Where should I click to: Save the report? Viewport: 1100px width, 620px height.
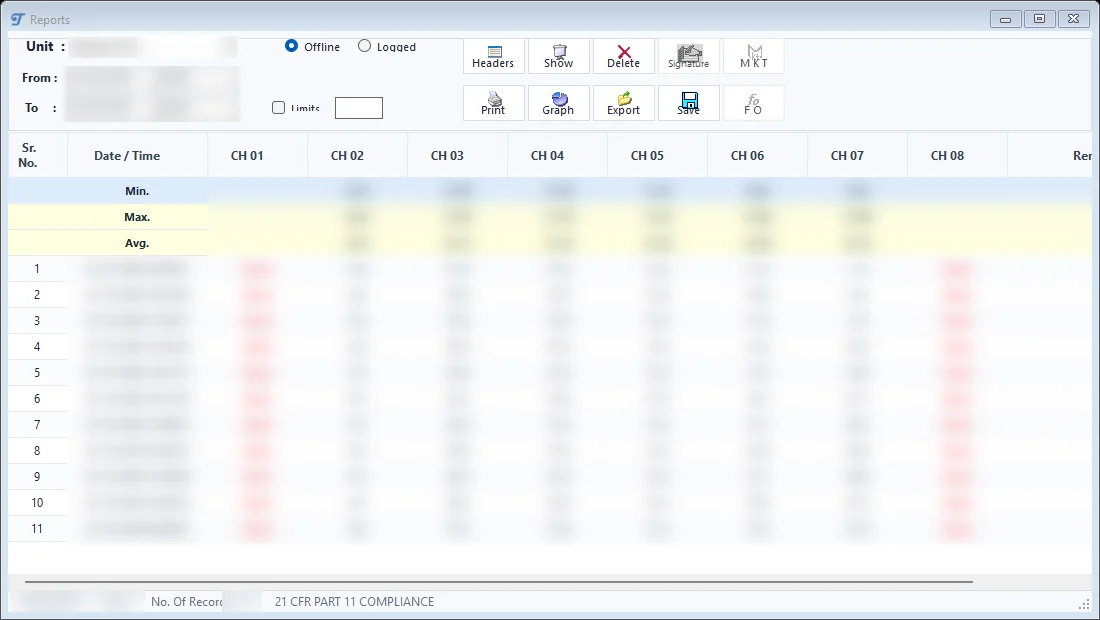688,103
